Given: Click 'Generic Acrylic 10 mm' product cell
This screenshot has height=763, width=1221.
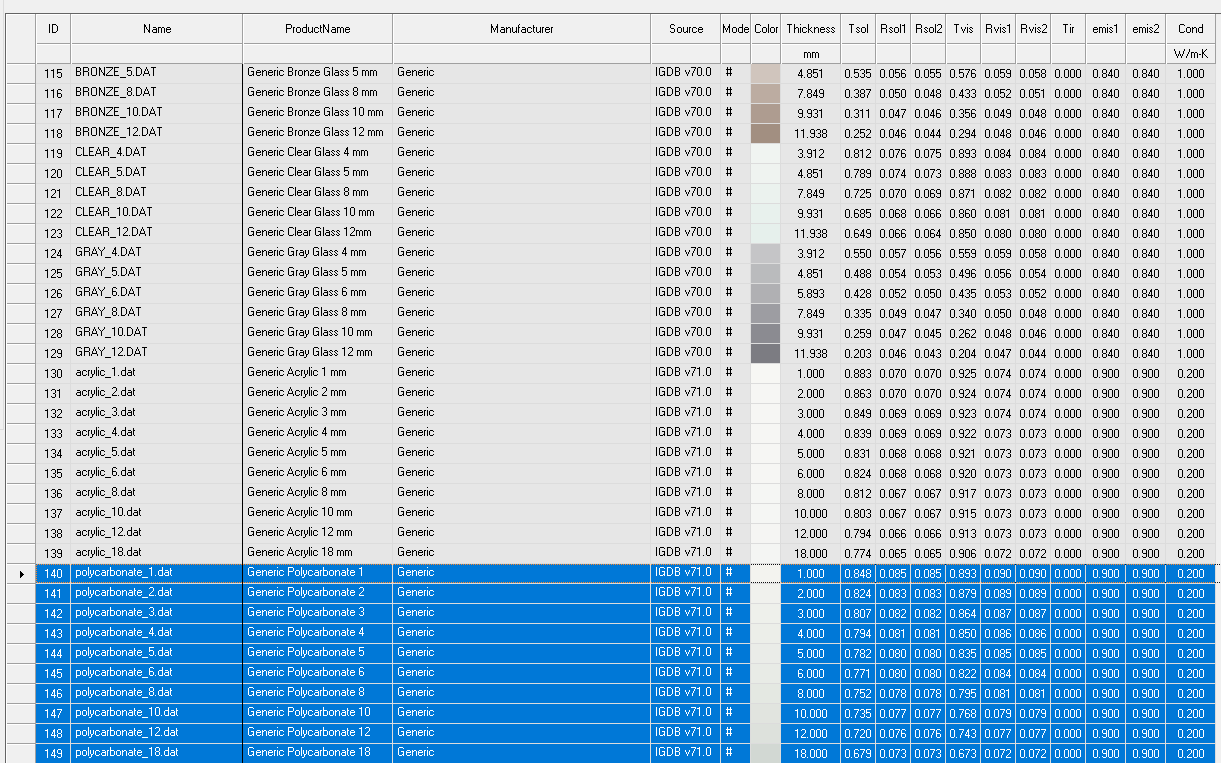Looking at the screenshot, I should [x=318, y=513].
